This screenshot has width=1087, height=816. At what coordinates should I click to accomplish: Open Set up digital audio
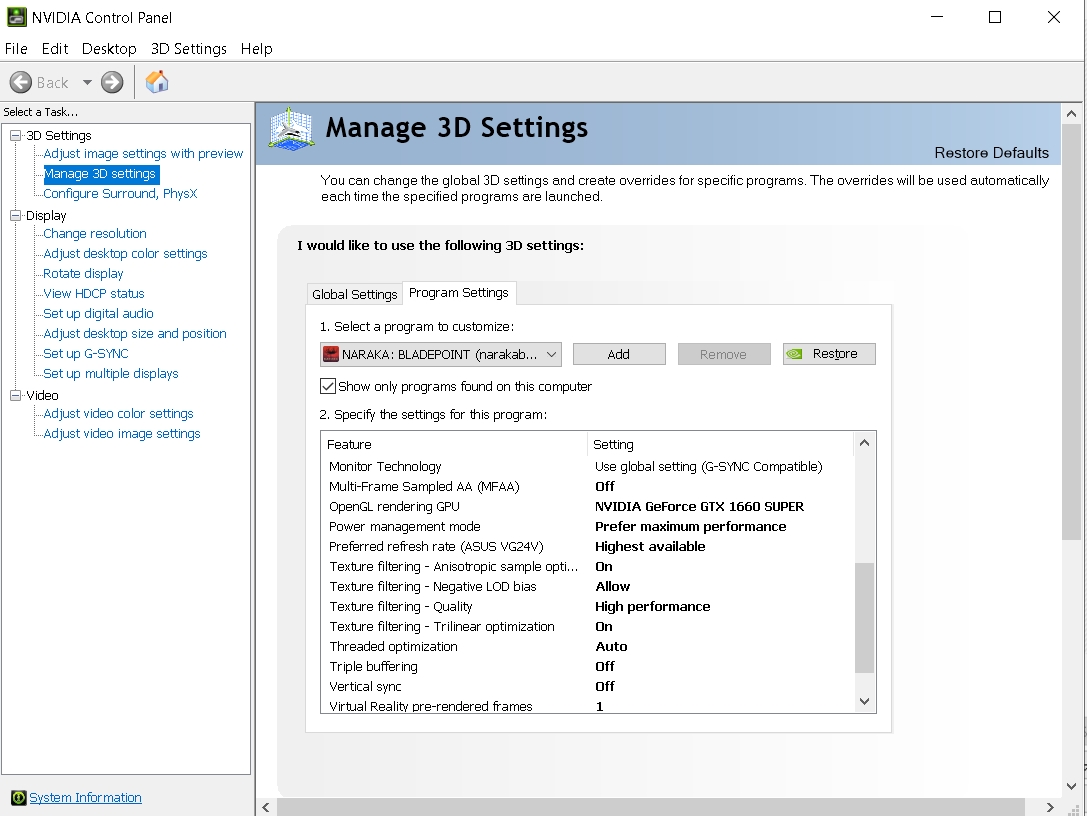98,313
